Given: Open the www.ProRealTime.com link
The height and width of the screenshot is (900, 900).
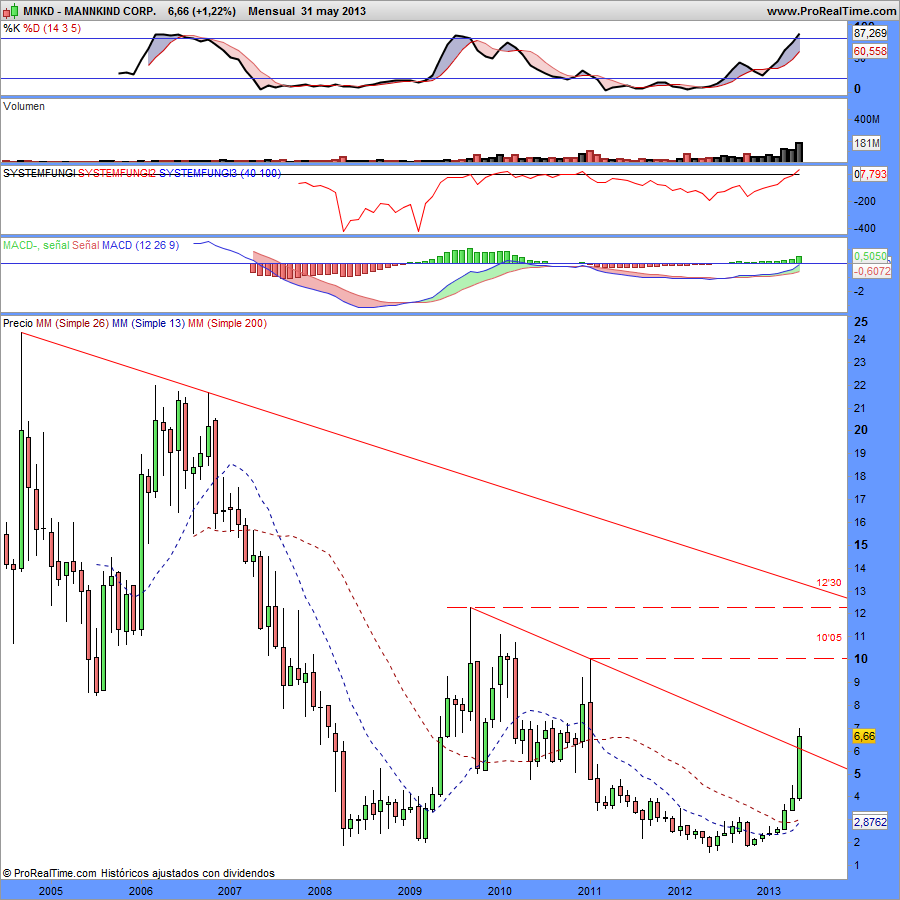Looking at the screenshot, I should click(831, 11).
